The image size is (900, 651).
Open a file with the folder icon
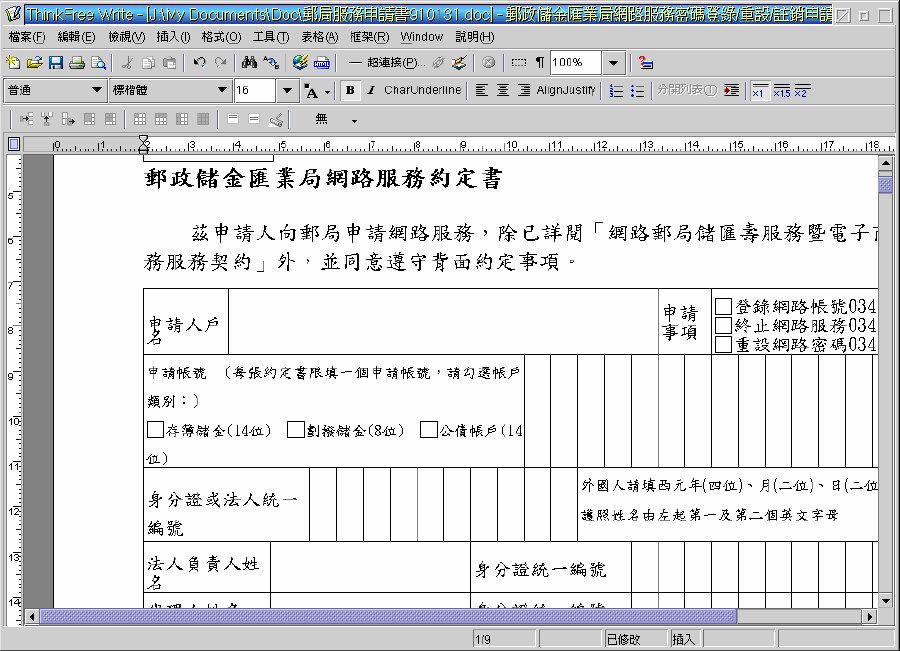pyautogui.click(x=34, y=62)
